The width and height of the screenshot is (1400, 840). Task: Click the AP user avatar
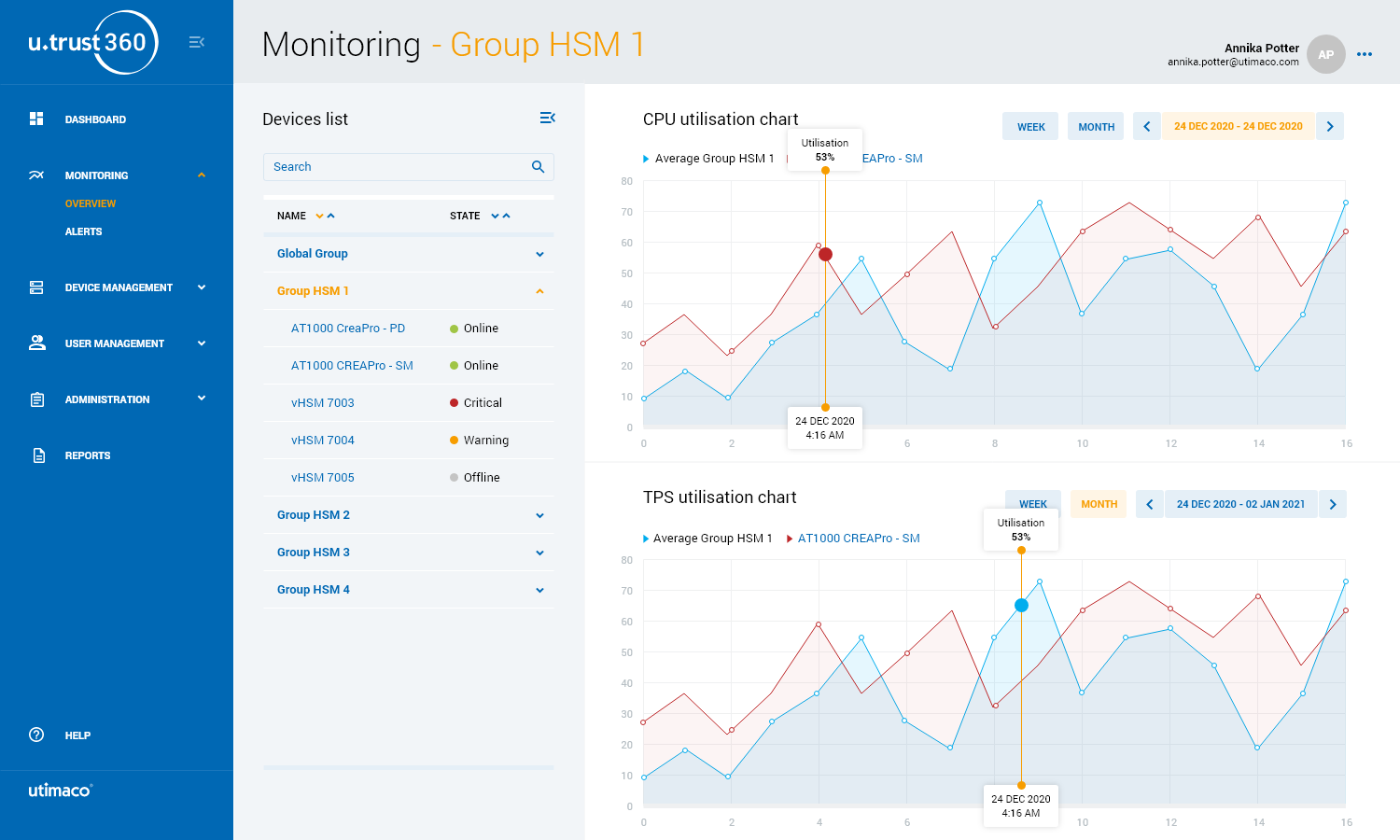1325,54
